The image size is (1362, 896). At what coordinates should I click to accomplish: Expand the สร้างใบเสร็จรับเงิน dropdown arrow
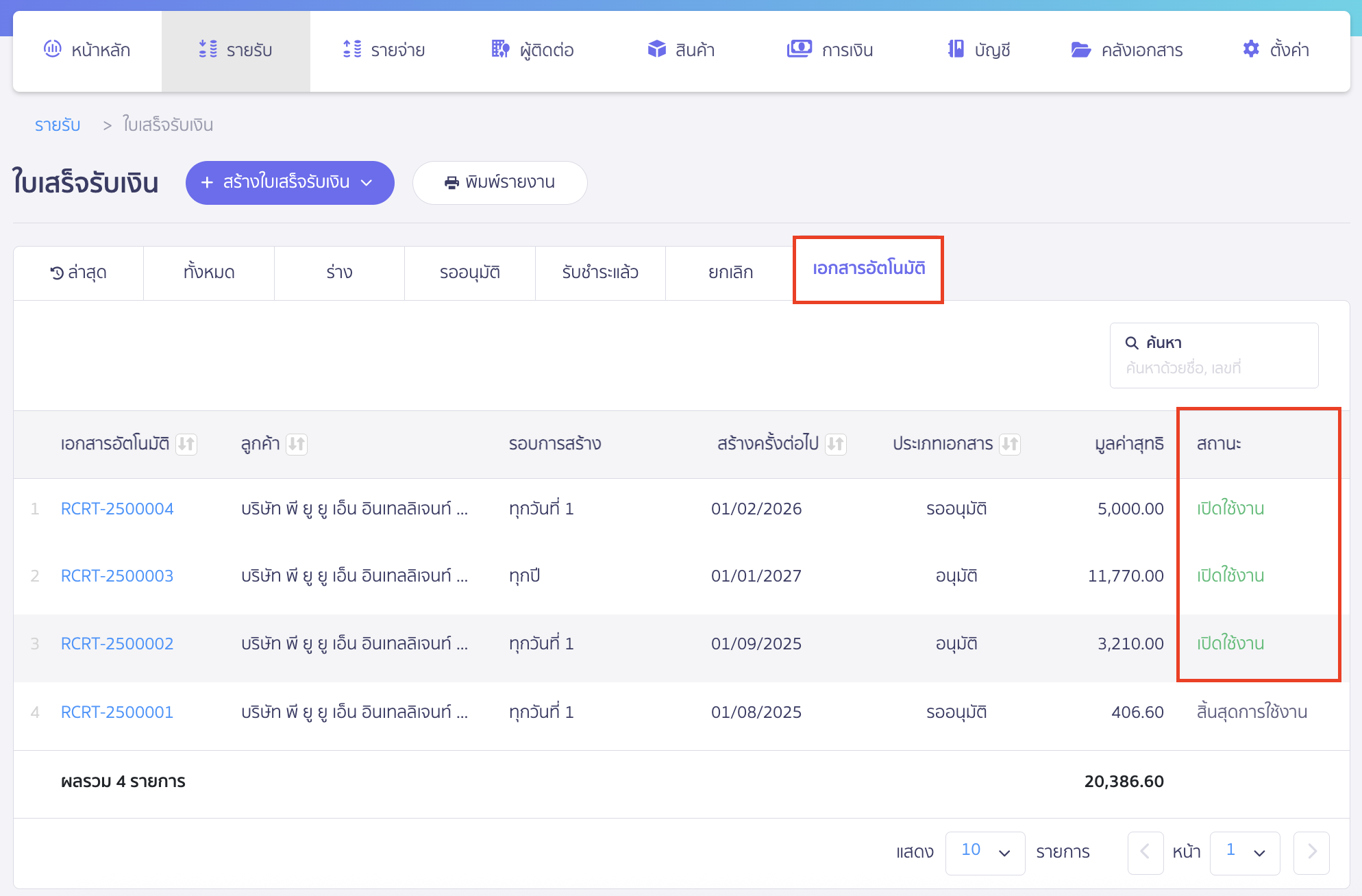(x=368, y=183)
